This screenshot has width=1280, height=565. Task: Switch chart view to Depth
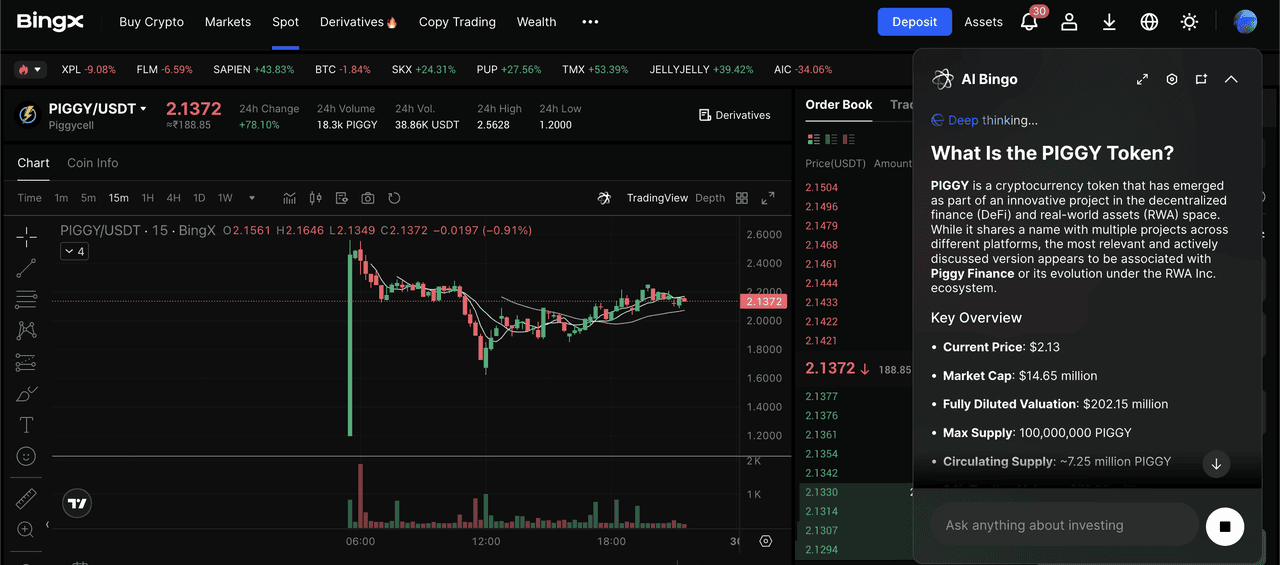pyautogui.click(x=710, y=198)
